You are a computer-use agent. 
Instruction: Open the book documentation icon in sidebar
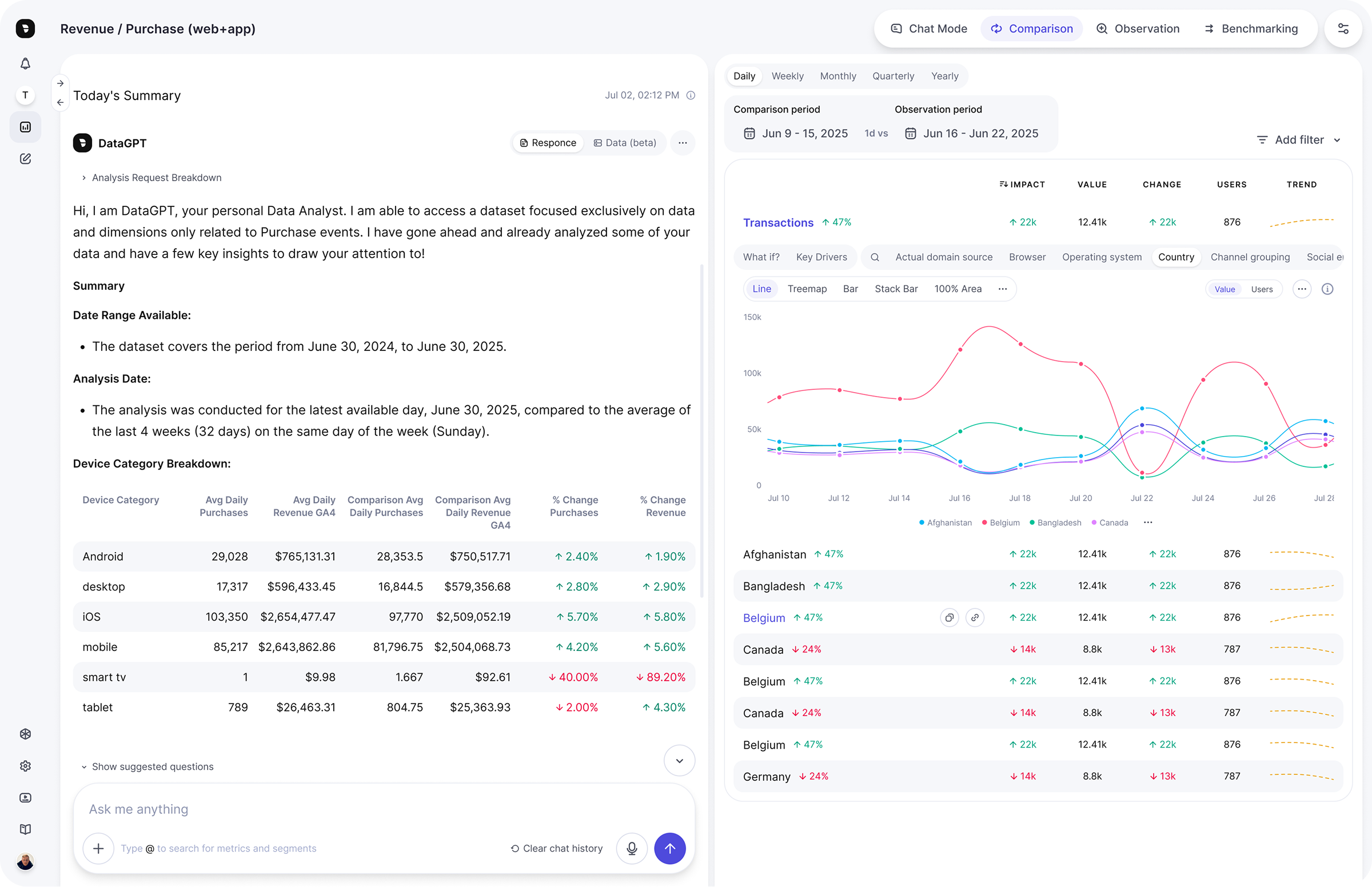point(25,829)
